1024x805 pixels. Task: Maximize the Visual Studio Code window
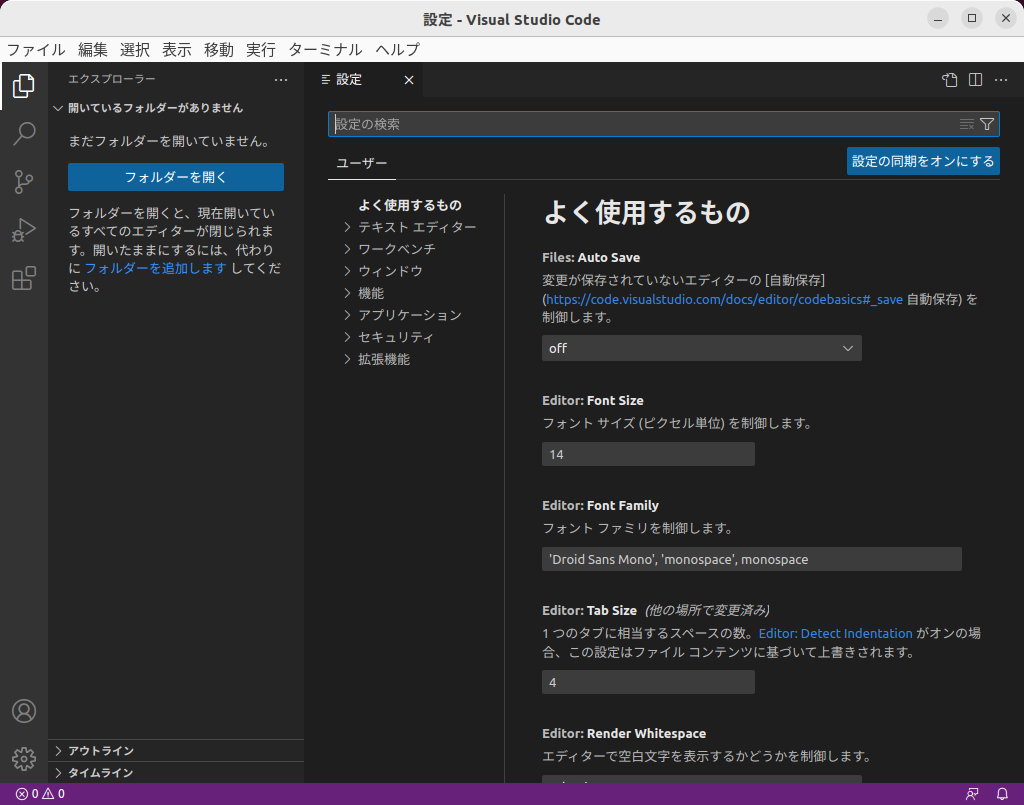point(972,18)
